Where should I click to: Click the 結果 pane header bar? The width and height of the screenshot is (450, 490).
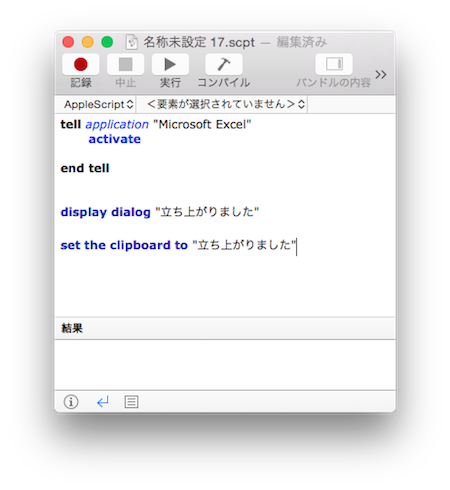(x=225, y=328)
